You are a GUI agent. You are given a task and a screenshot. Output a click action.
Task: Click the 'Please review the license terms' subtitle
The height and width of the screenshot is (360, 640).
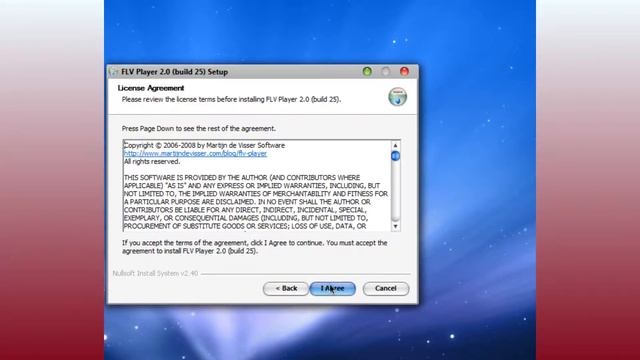[x=231, y=100]
